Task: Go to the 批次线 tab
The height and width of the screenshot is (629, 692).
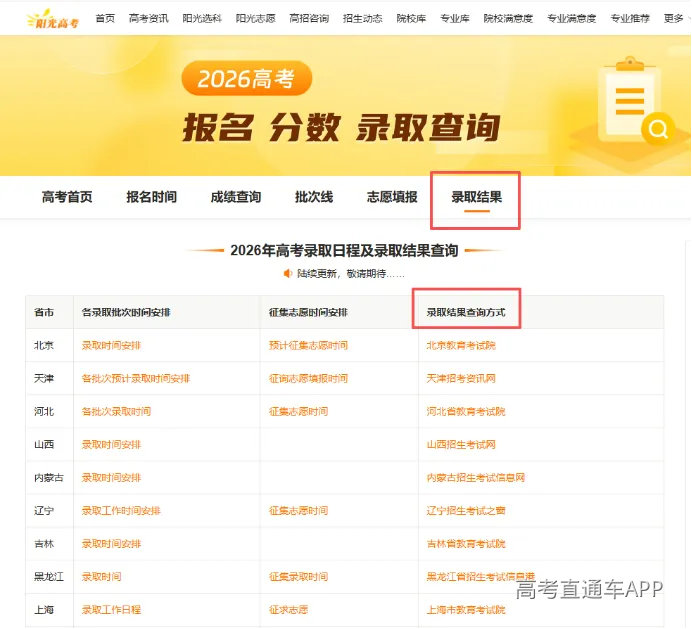Action: (x=314, y=197)
